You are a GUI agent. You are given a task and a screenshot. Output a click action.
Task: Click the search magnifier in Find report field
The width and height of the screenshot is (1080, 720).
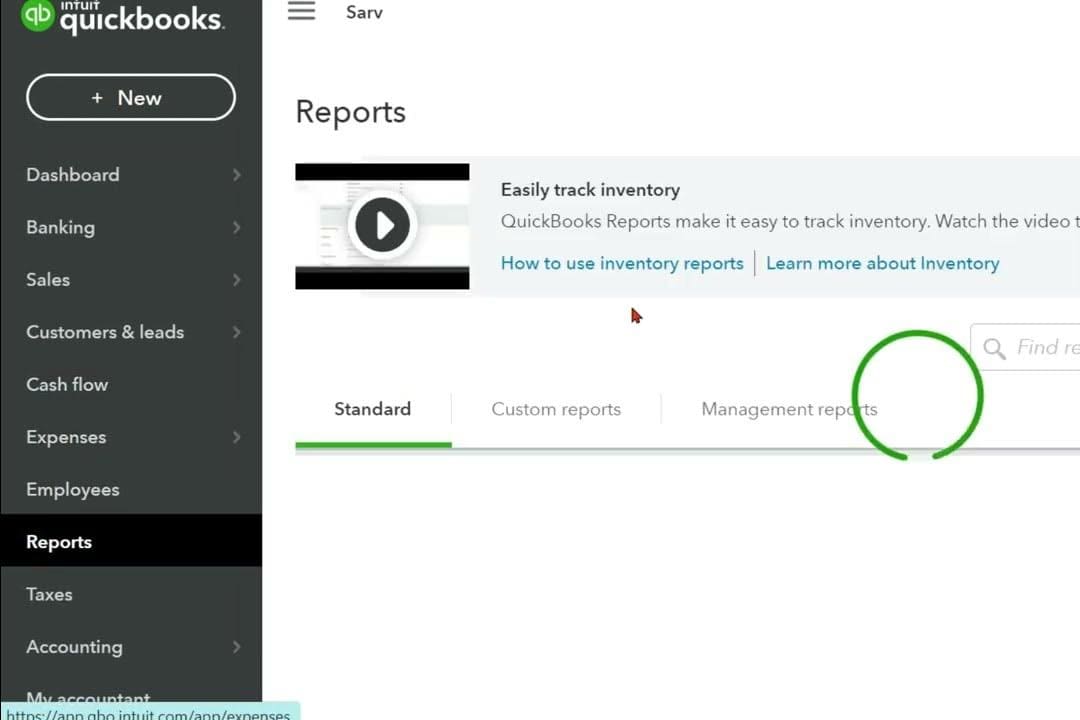click(994, 348)
